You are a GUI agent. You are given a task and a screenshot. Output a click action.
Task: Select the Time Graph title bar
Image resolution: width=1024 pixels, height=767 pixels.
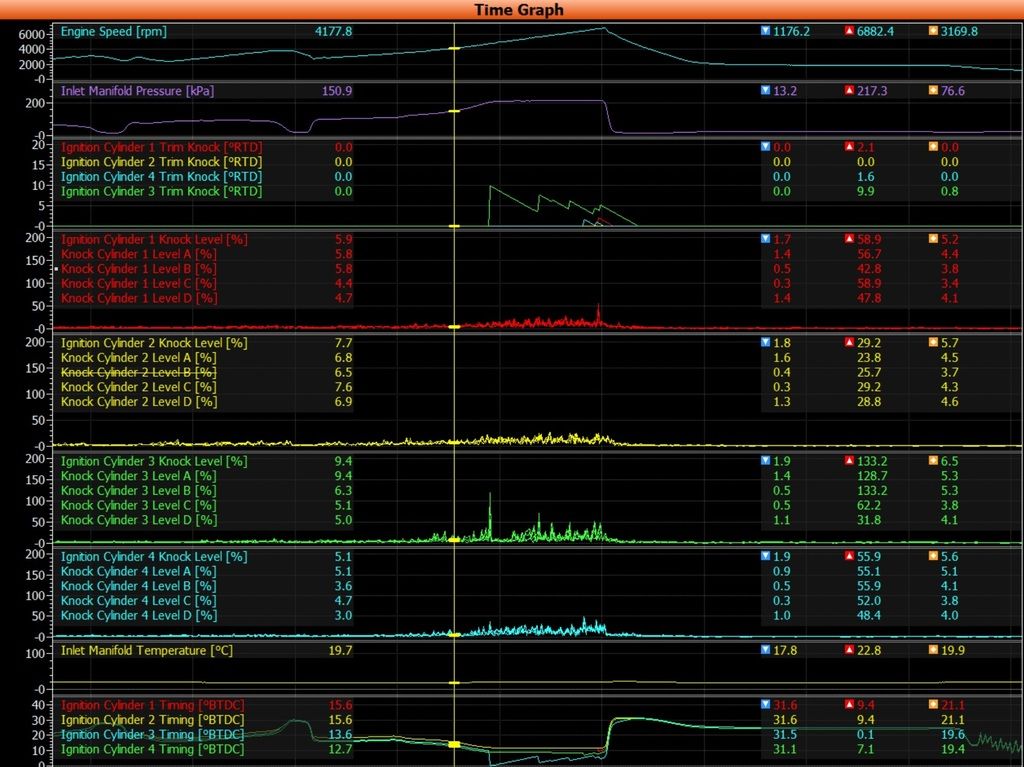tap(512, 9)
